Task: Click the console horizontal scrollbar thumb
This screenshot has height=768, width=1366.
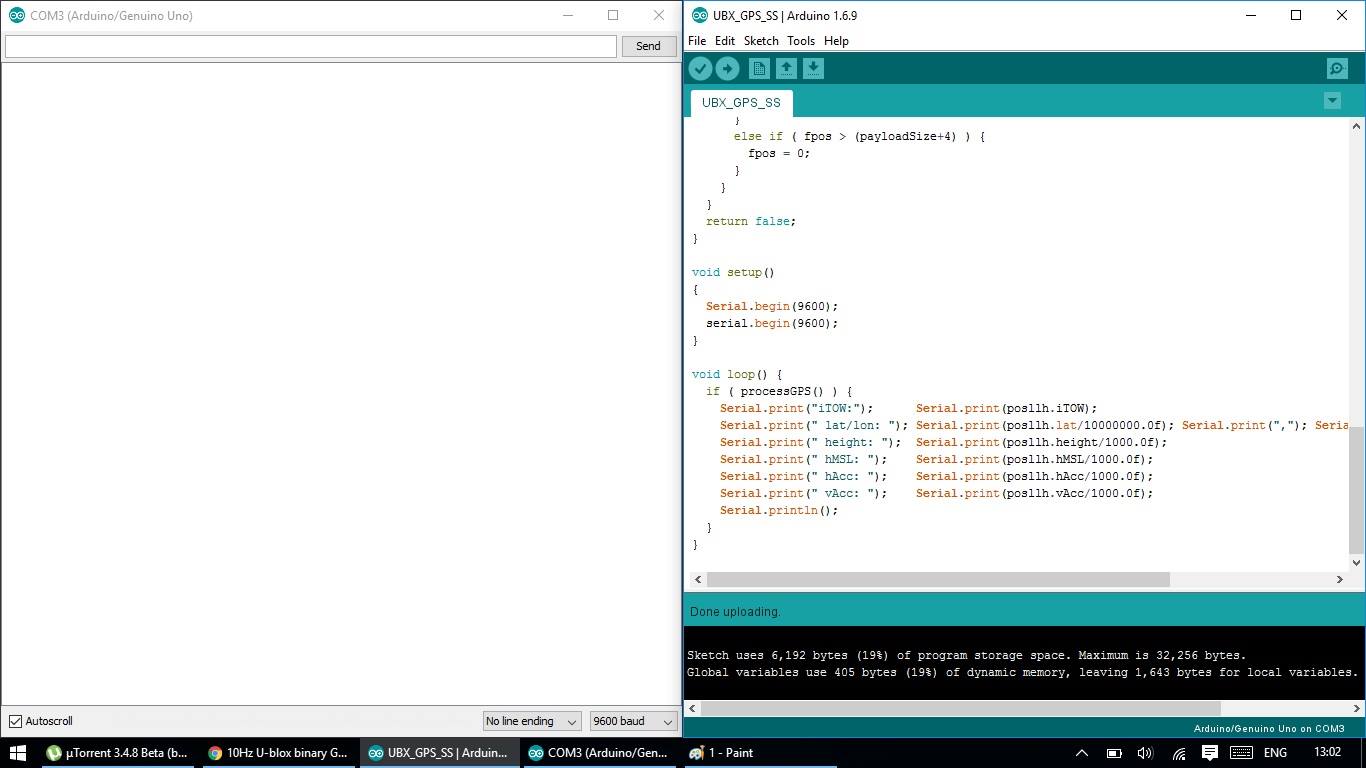Action: click(x=961, y=708)
